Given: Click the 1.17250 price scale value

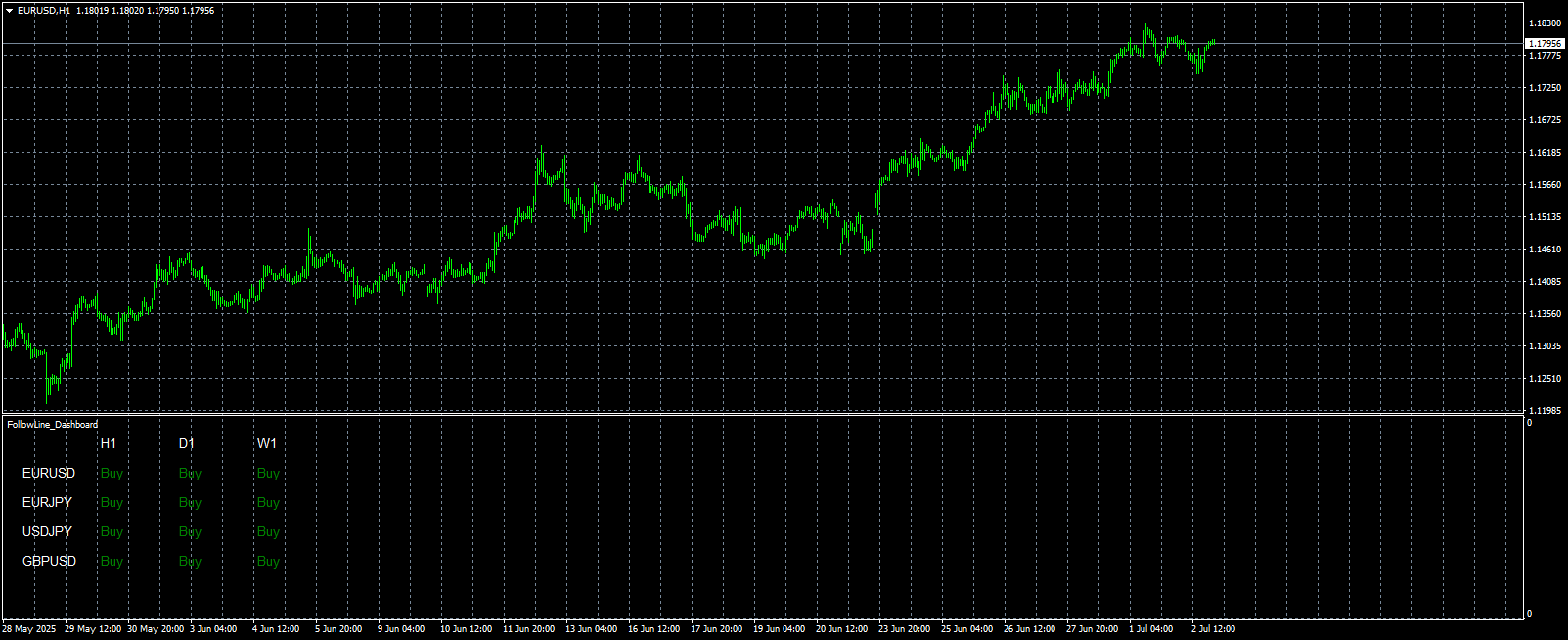Looking at the screenshot, I should point(1544,88).
